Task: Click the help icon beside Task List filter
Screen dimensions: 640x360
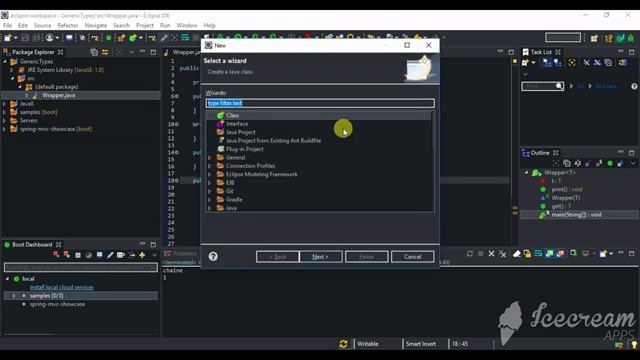Action: [634, 86]
